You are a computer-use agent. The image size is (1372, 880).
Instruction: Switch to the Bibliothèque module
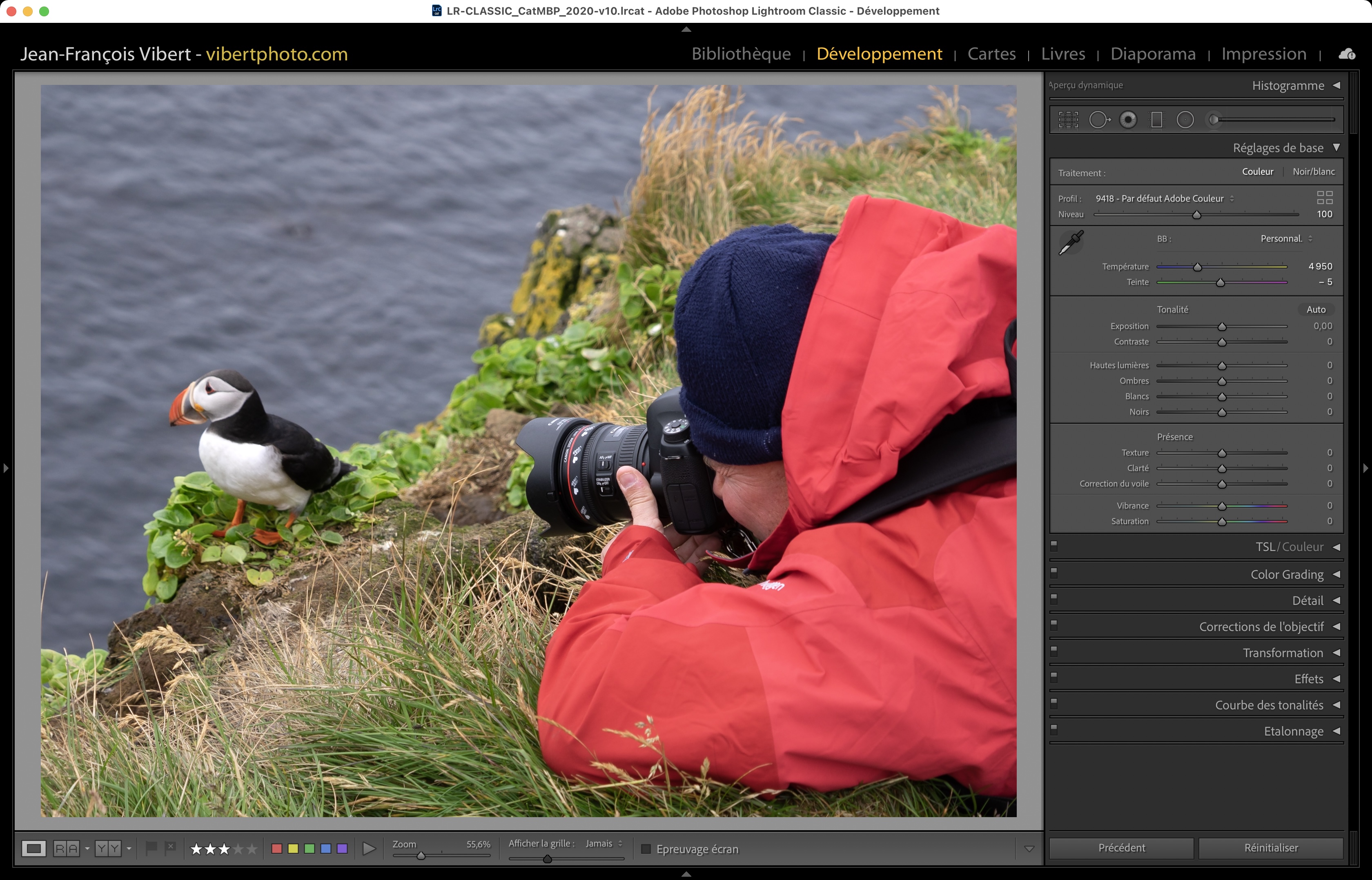pyautogui.click(x=741, y=54)
